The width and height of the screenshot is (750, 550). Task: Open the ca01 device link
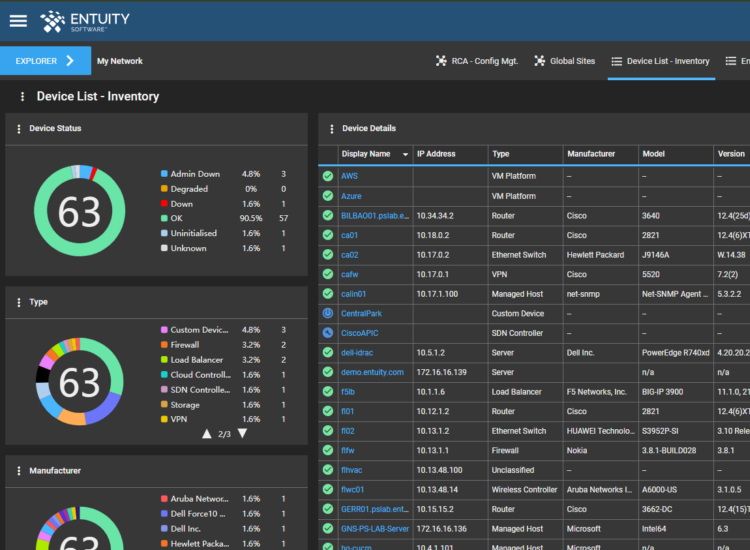coord(349,235)
